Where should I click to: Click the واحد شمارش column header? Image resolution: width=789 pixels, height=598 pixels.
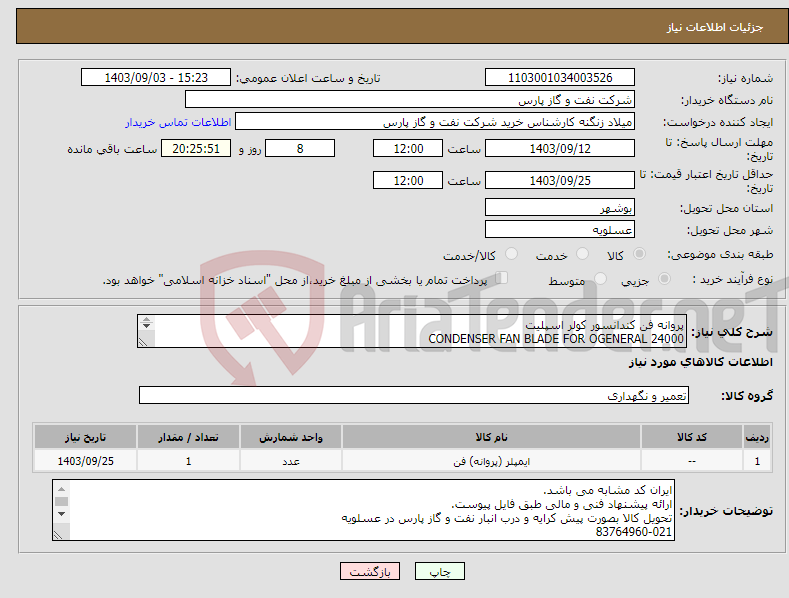click(291, 437)
